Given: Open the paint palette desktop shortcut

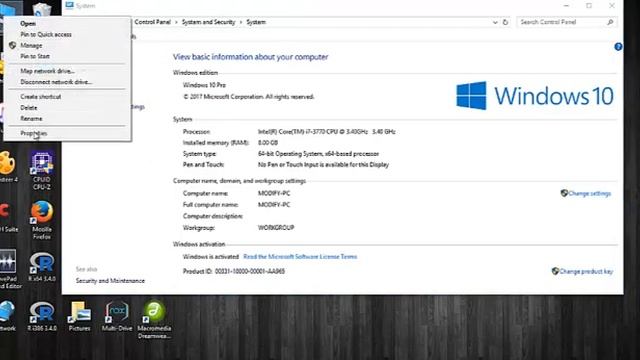Looking at the screenshot, I should tap(7, 166).
